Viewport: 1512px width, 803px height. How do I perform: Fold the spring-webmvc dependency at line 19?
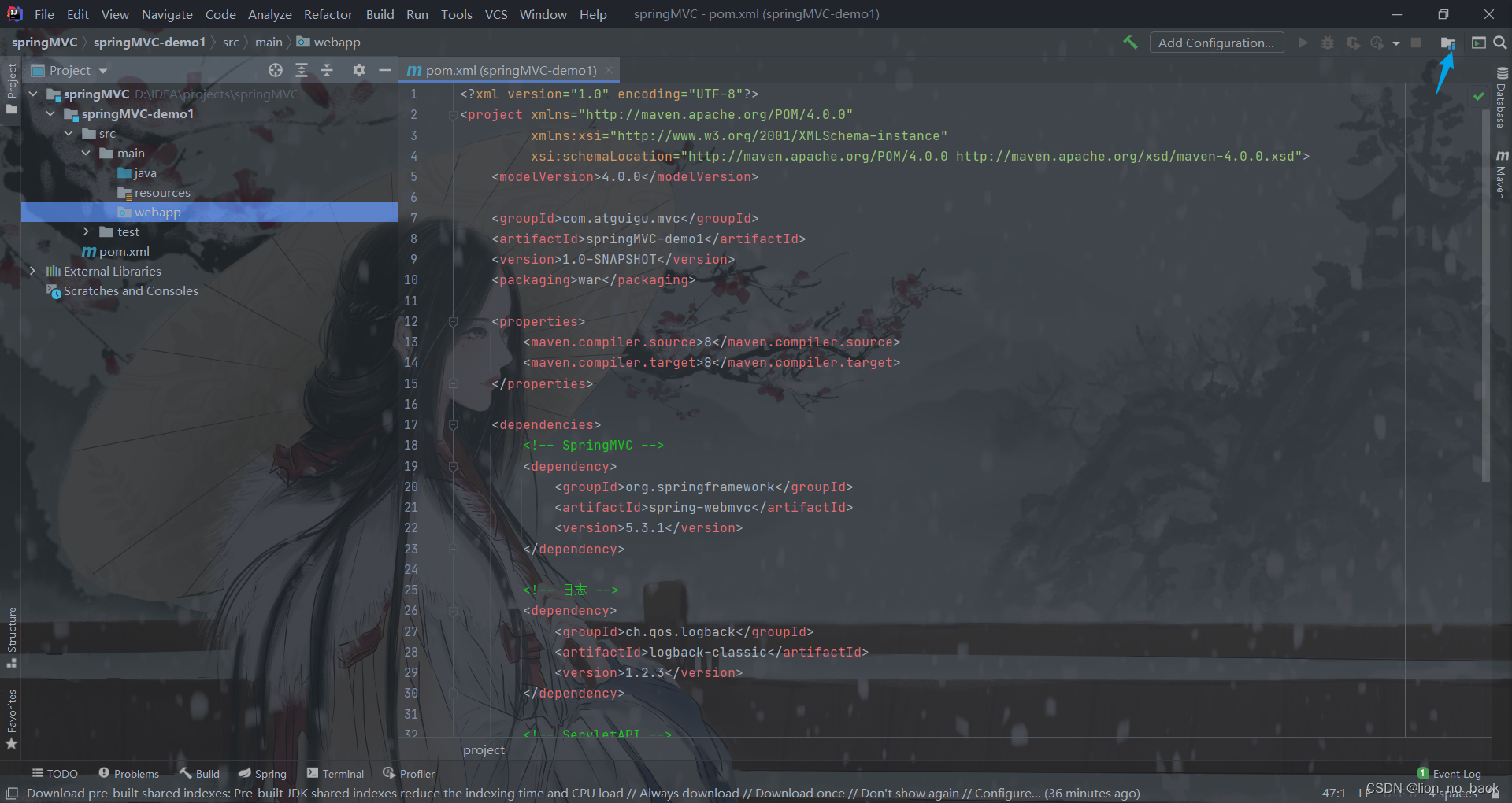click(453, 466)
